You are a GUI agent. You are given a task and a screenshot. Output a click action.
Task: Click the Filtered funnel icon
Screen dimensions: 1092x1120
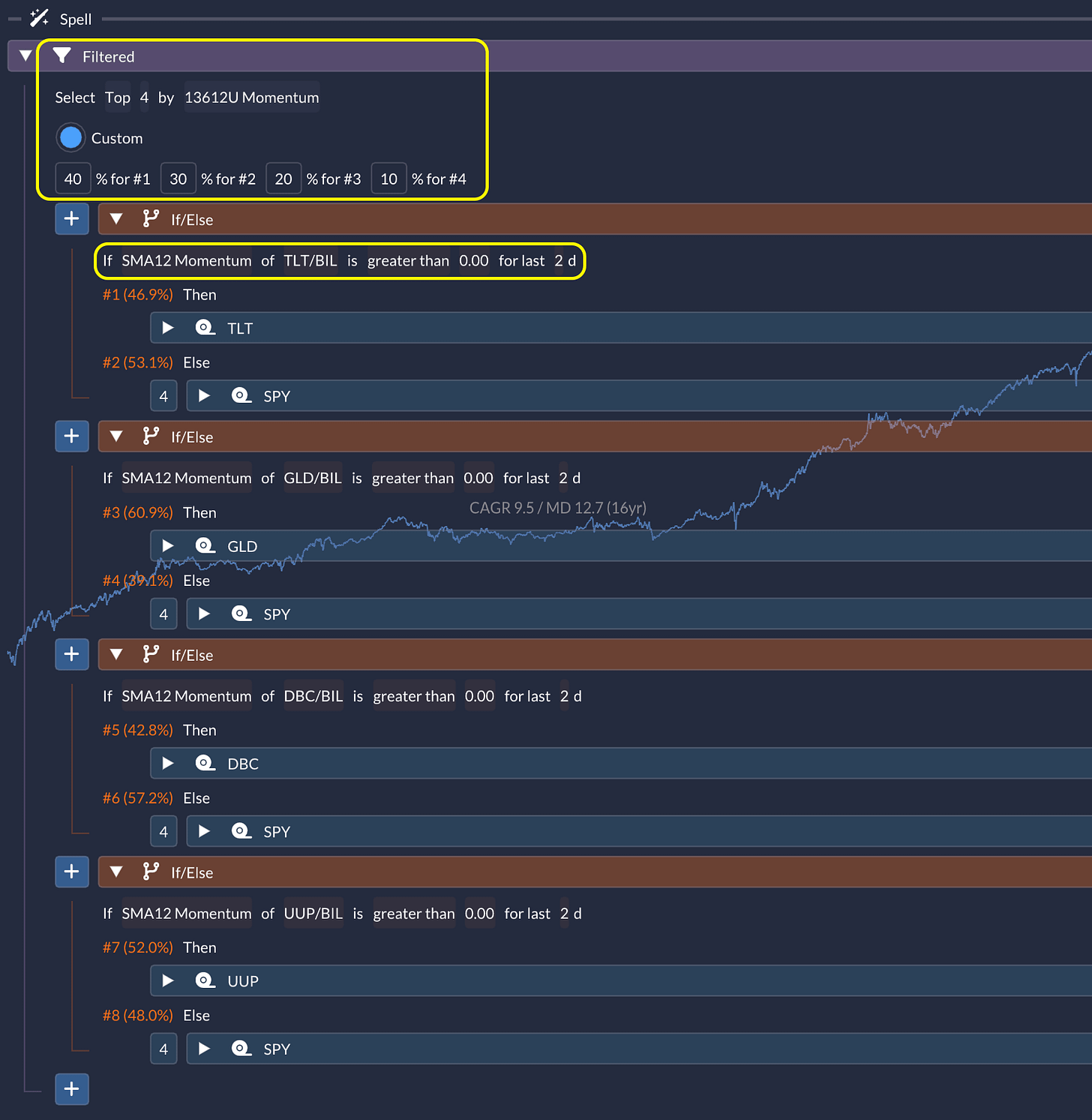pyautogui.click(x=62, y=56)
